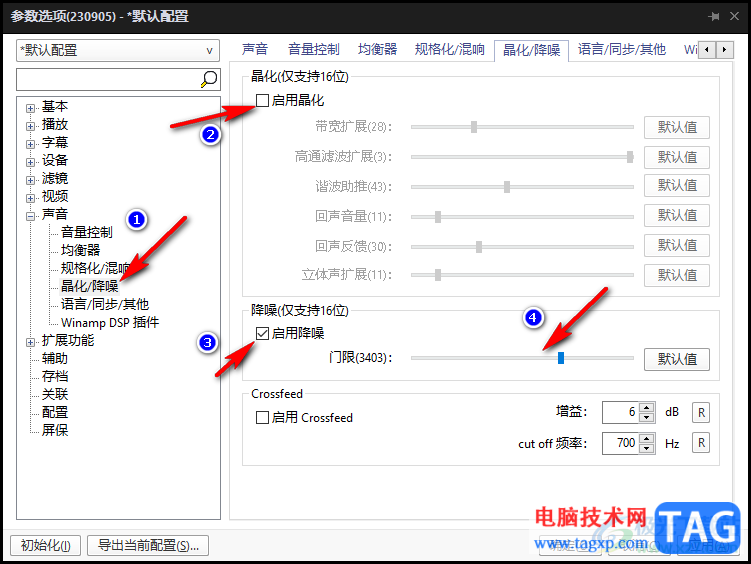Click the 回声反馈 slider handle

point(478,247)
